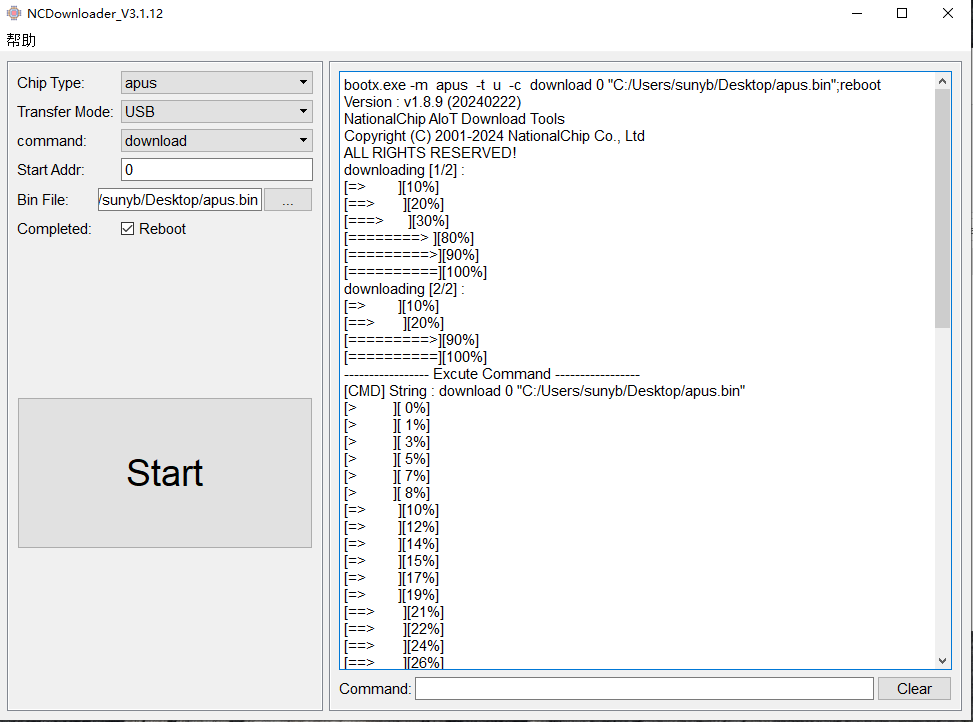Click the vertical scrollbar thumb in log
This screenshot has height=722, width=973.
pyautogui.click(x=943, y=207)
